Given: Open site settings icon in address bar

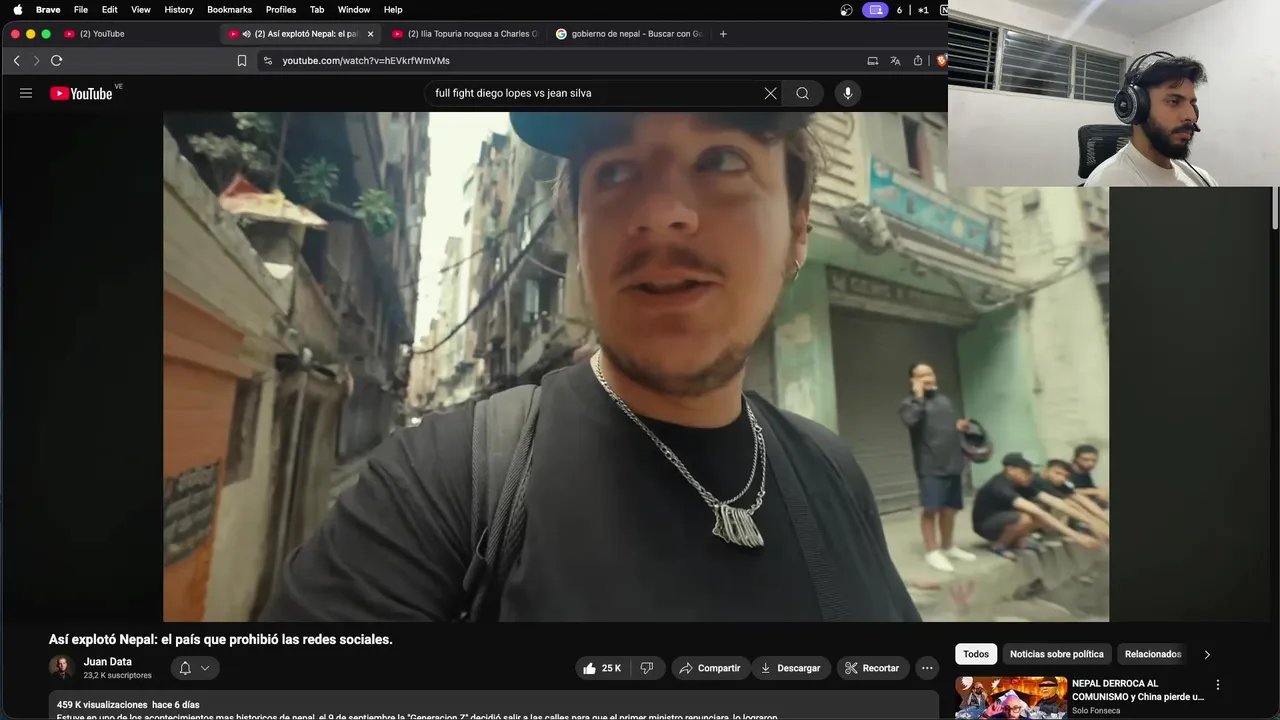Looking at the screenshot, I should (267, 61).
